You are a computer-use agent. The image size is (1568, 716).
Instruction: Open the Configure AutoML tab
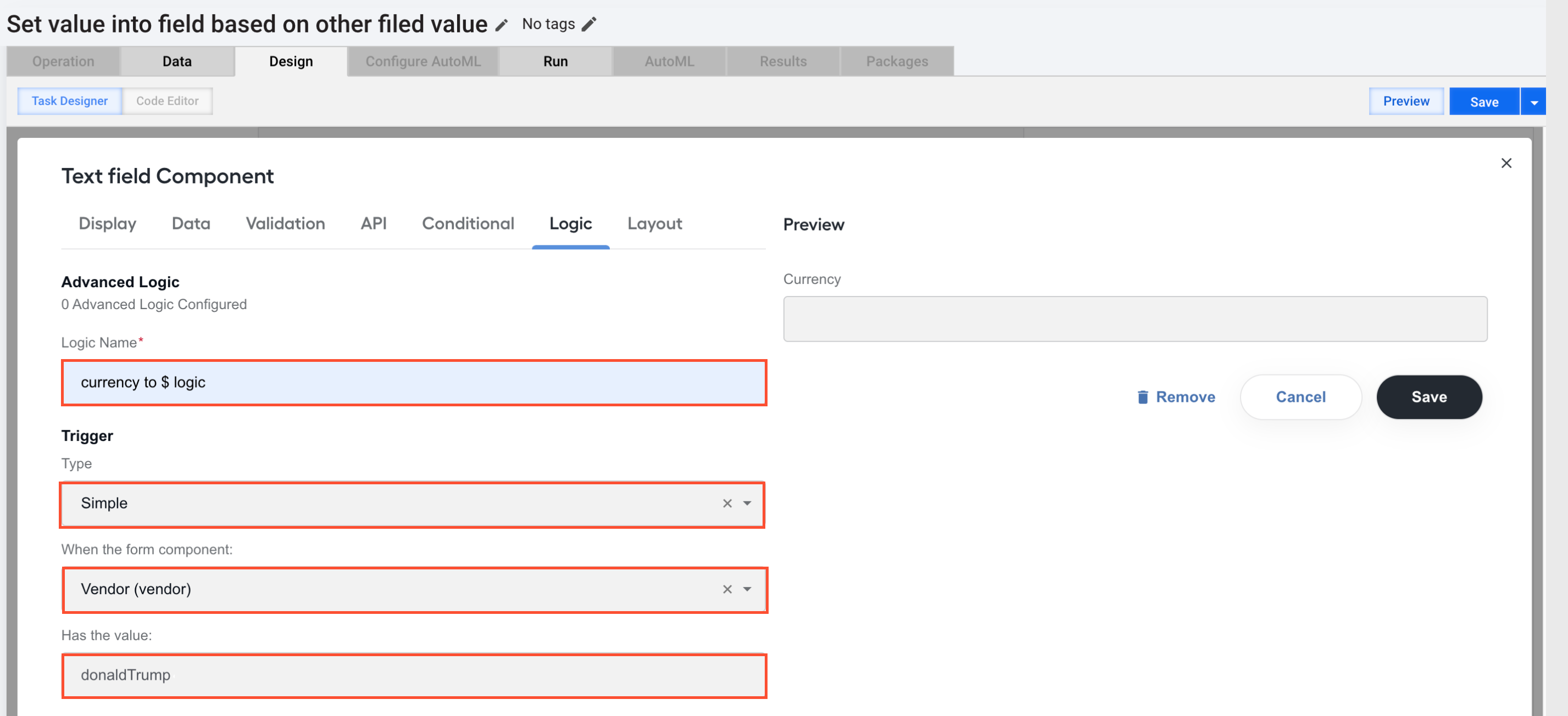[423, 61]
